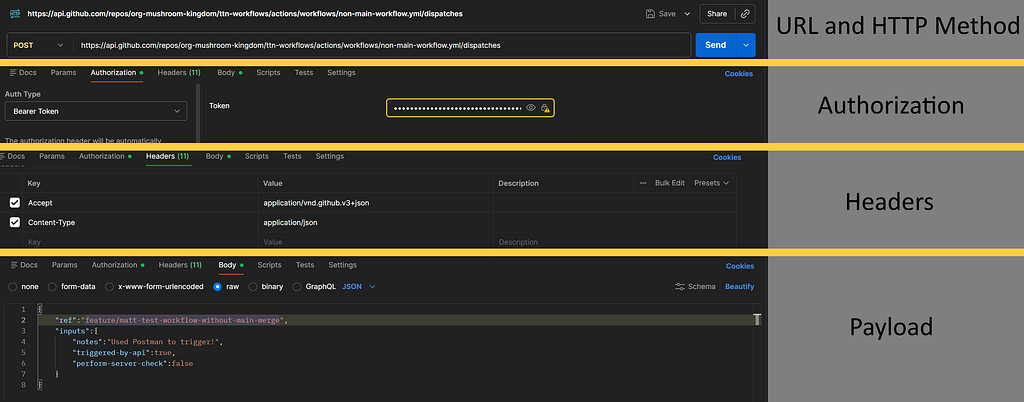
Task: Select the raw radio button
Action: (x=218, y=286)
